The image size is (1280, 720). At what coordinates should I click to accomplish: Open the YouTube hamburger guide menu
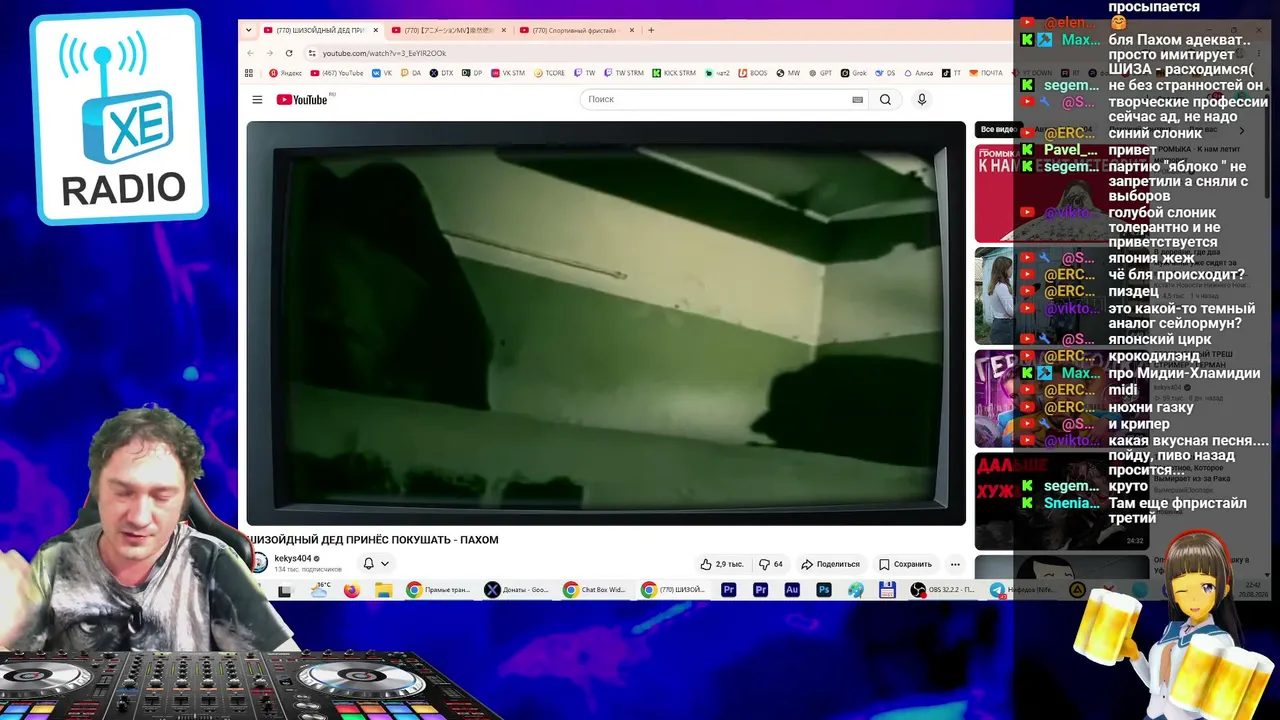pyautogui.click(x=257, y=100)
